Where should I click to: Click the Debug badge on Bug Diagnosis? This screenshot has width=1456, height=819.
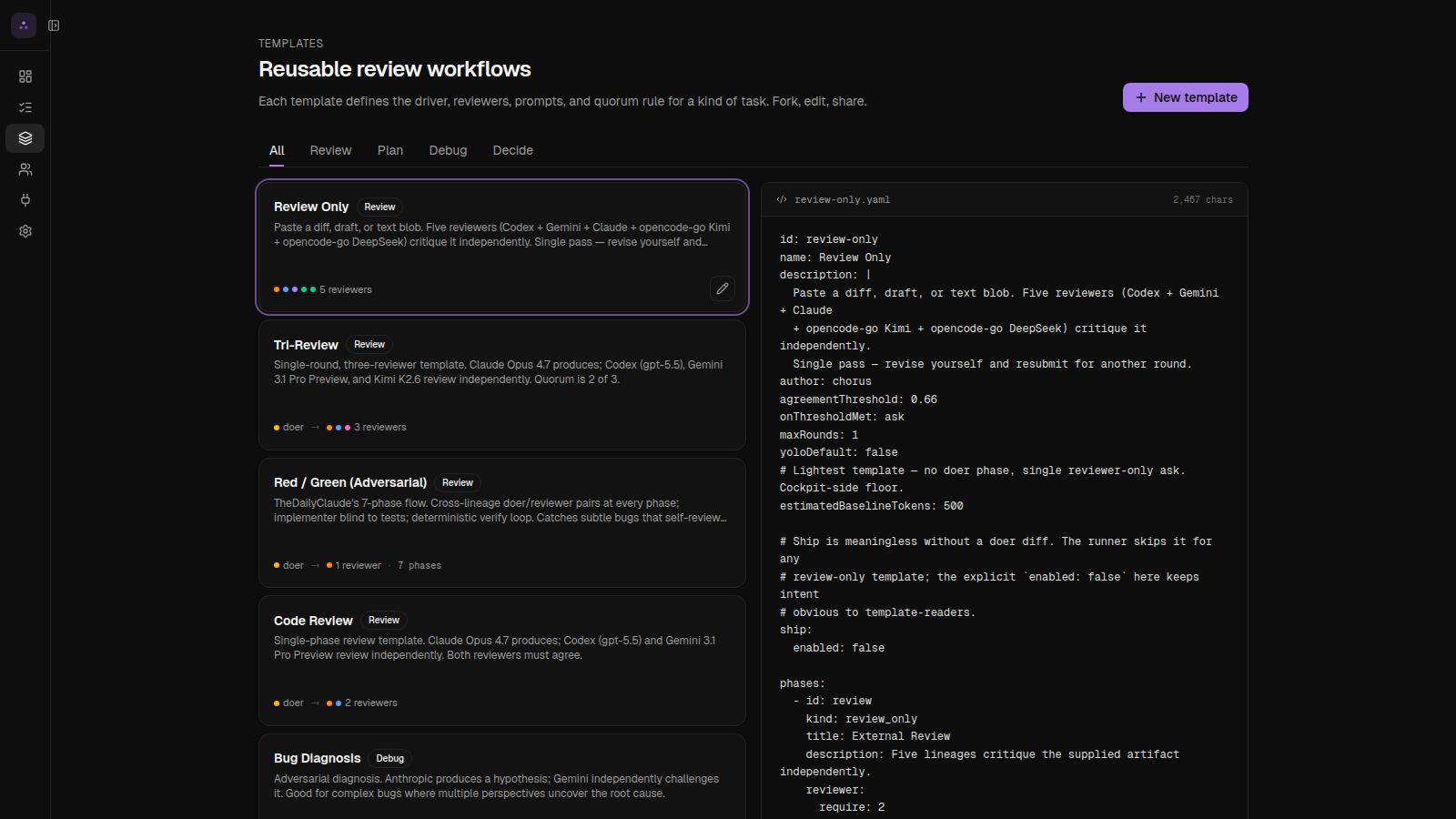390,758
